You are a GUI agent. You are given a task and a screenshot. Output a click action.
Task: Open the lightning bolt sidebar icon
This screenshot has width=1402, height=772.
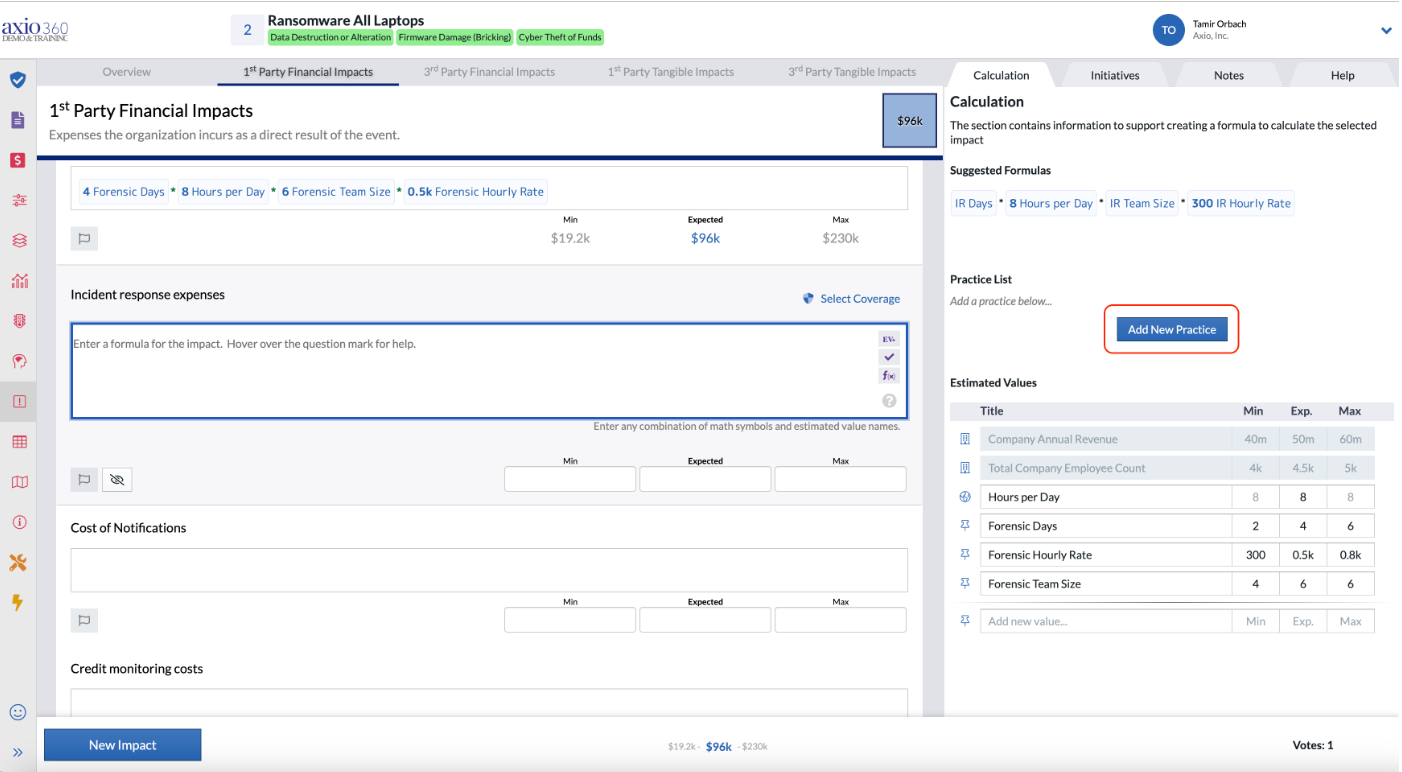coord(18,603)
